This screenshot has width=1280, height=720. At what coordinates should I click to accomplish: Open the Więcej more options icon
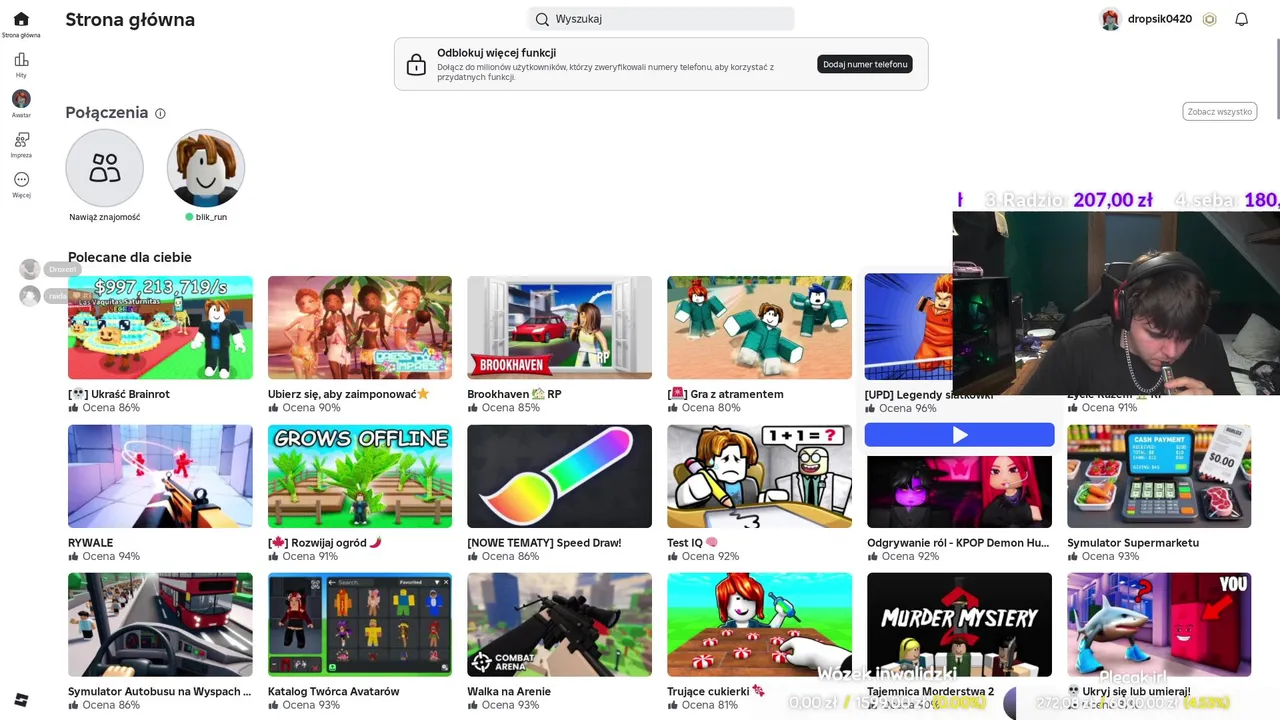click(21, 180)
